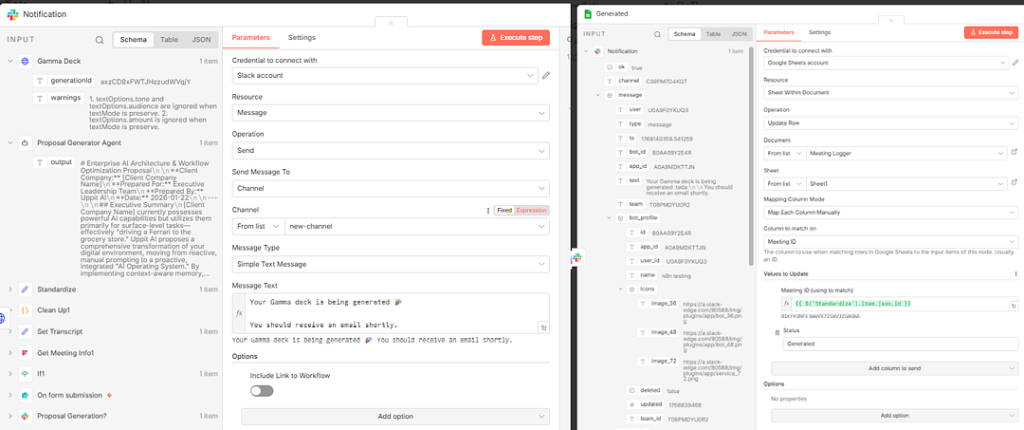Select Parameters tab in Notification panel
Image resolution: width=1024 pixels, height=430 pixels.
coord(251,38)
